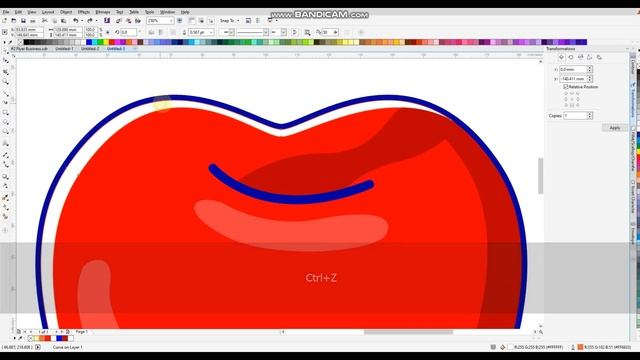Select the Polygon tool
This screenshot has width=640, height=360.
pos(6,131)
